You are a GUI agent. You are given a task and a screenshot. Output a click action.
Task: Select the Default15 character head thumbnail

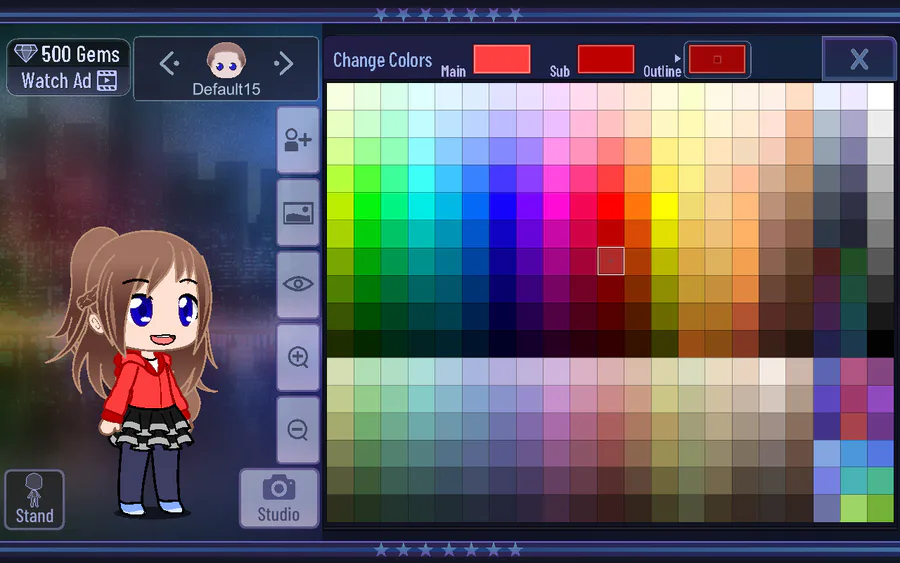(x=226, y=60)
